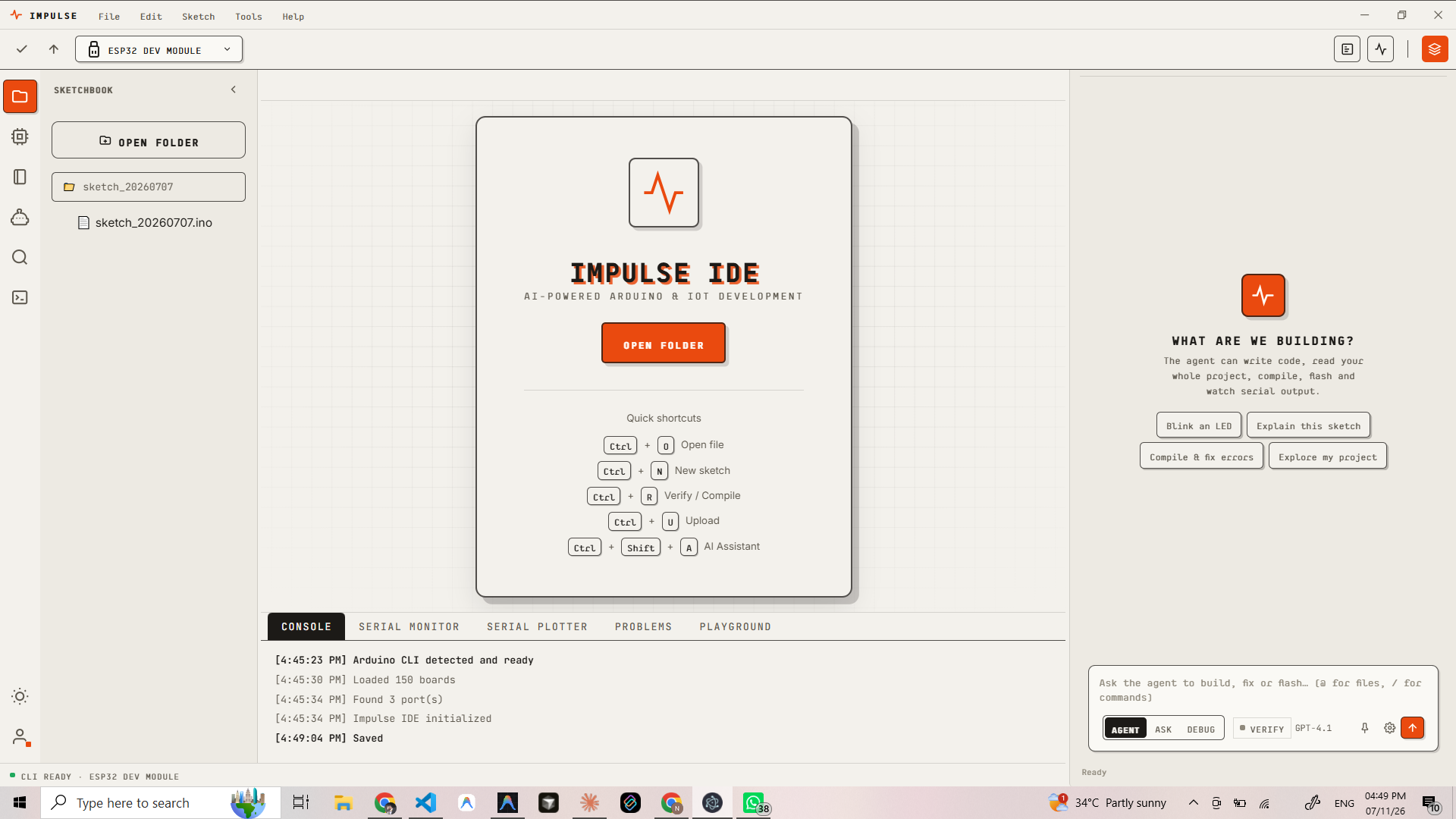1456x819 pixels.
Task: Open the ESP32 Dev Module board dropdown
Action: (158, 49)
